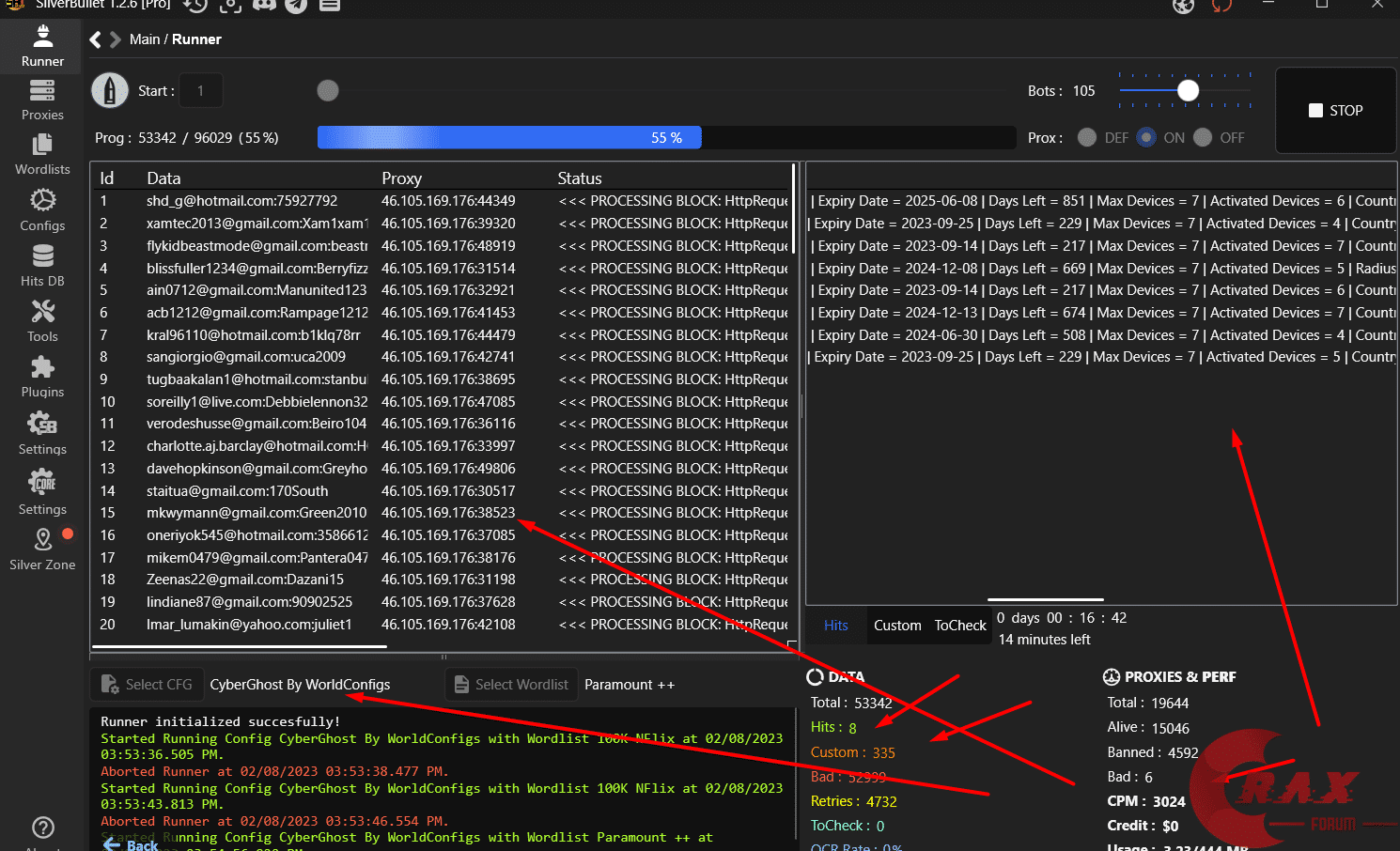
Task: Set Prox mode to DEF
Action: coord(1087,137)
